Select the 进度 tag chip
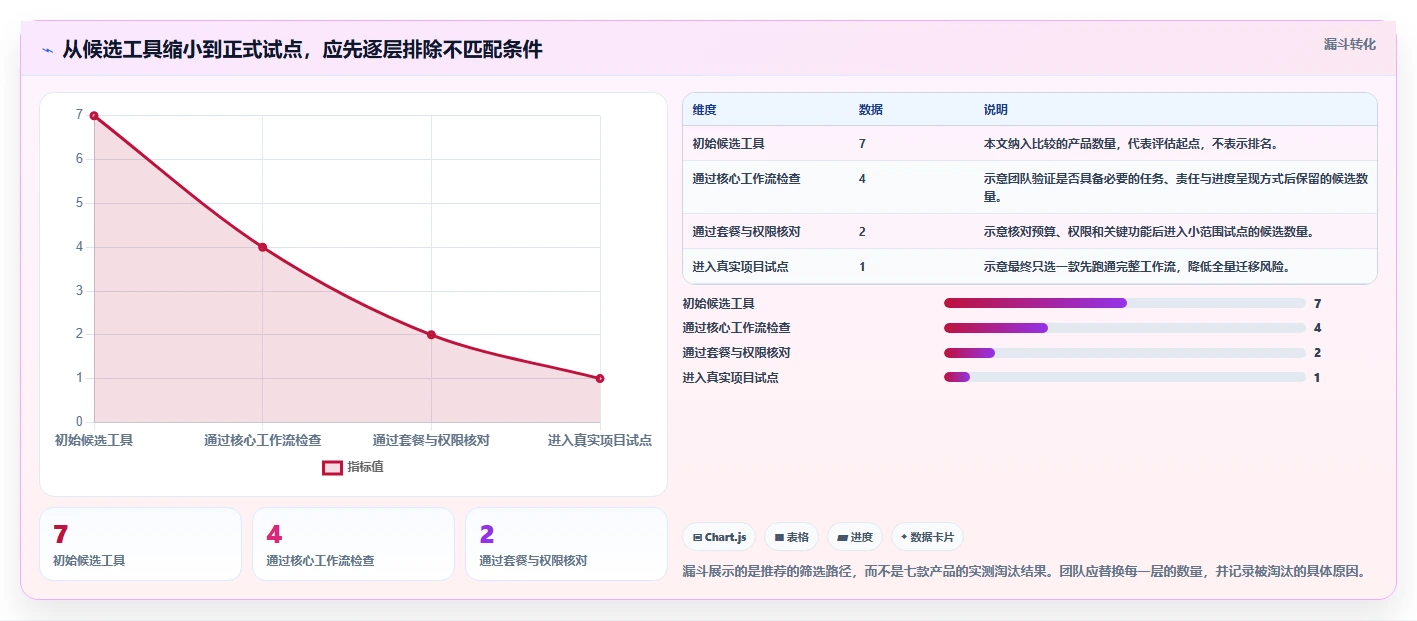 point(855,537)
